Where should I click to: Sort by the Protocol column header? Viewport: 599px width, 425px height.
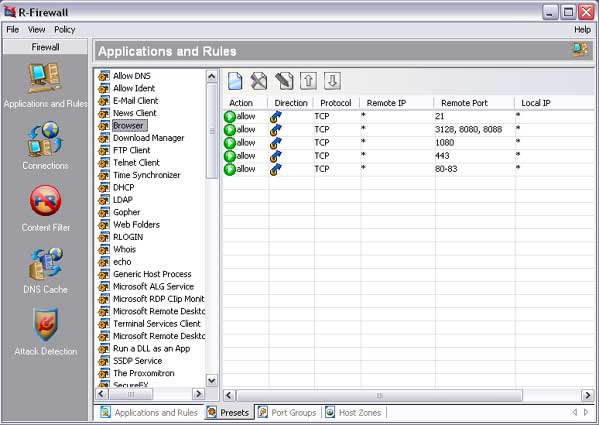click(336, 103)
